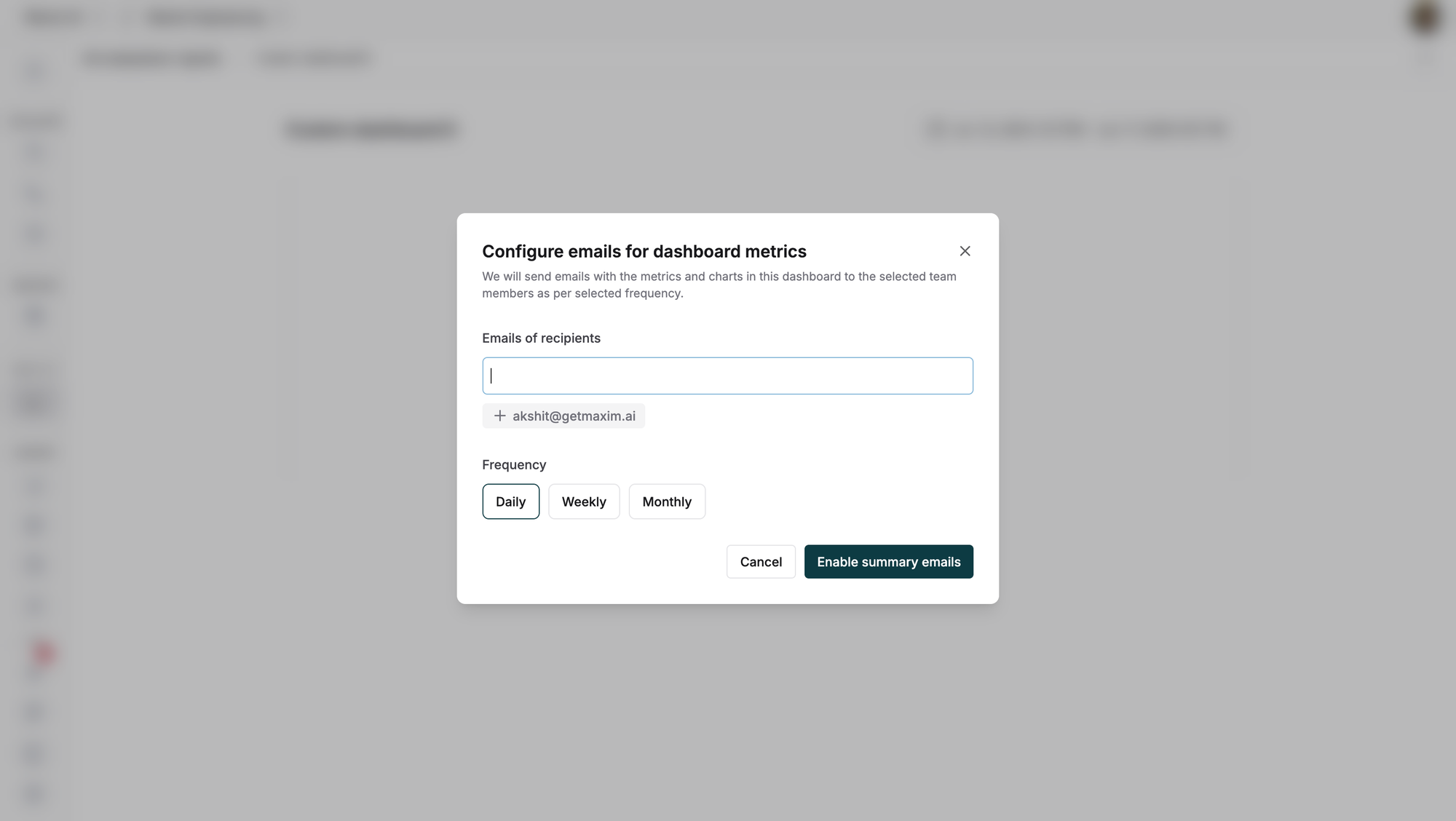Click the bottommost blurred icon in the left sidebar
This screenshot has width=1456, height=821.
pyautogui.click(x=35, y=793)
